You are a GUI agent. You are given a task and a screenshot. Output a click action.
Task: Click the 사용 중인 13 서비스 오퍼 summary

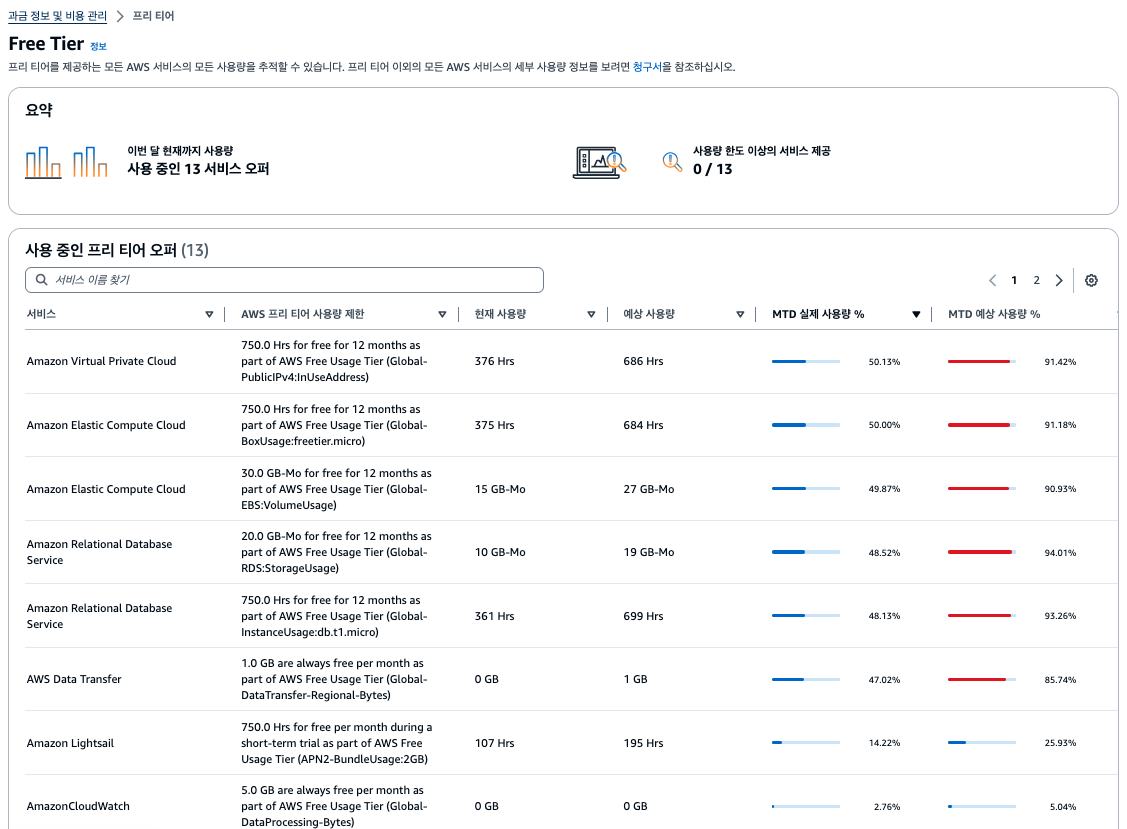point(198,169)
